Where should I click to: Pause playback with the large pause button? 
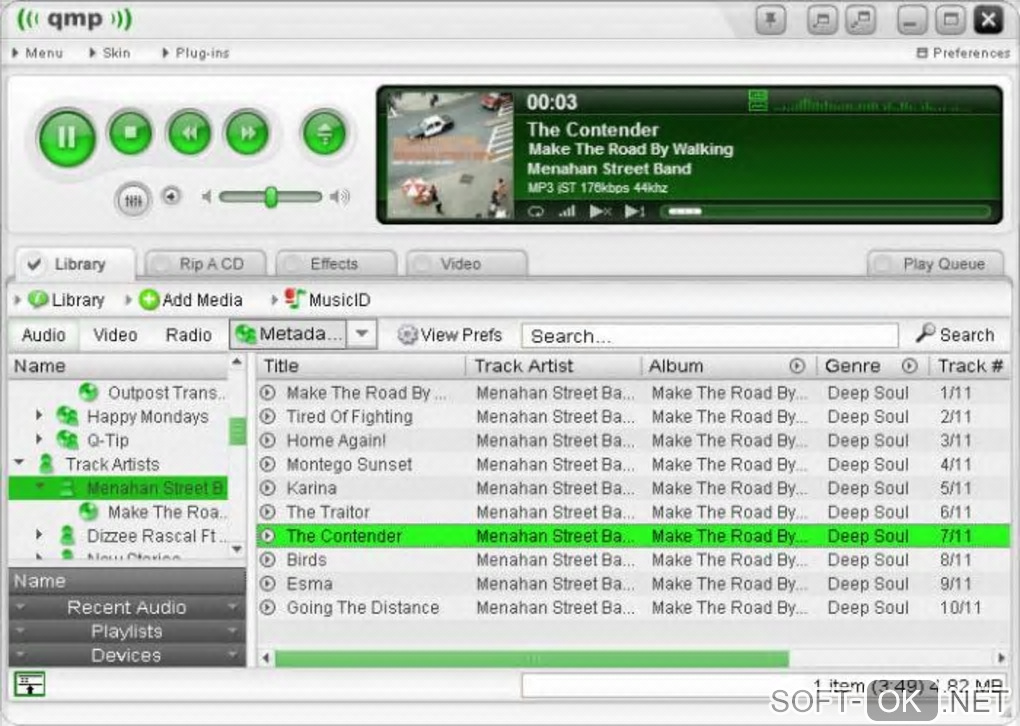click(x=67, y=137)
